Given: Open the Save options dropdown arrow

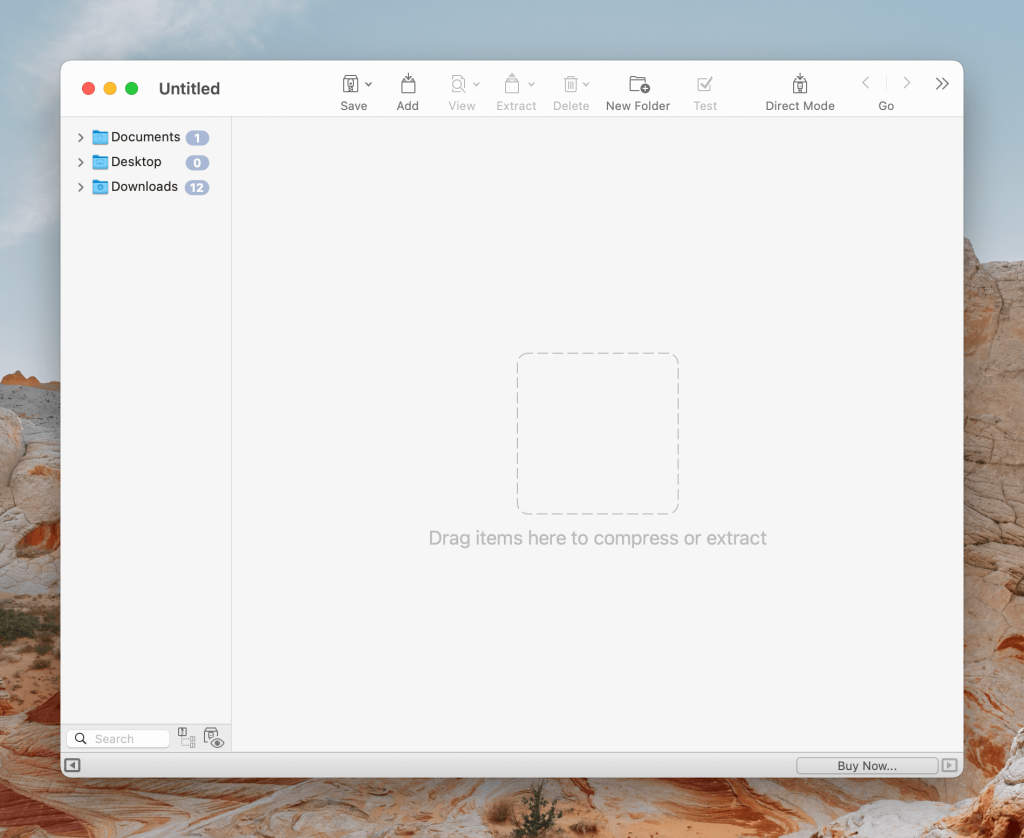Looking at the screenshot, I should [366, 83].
